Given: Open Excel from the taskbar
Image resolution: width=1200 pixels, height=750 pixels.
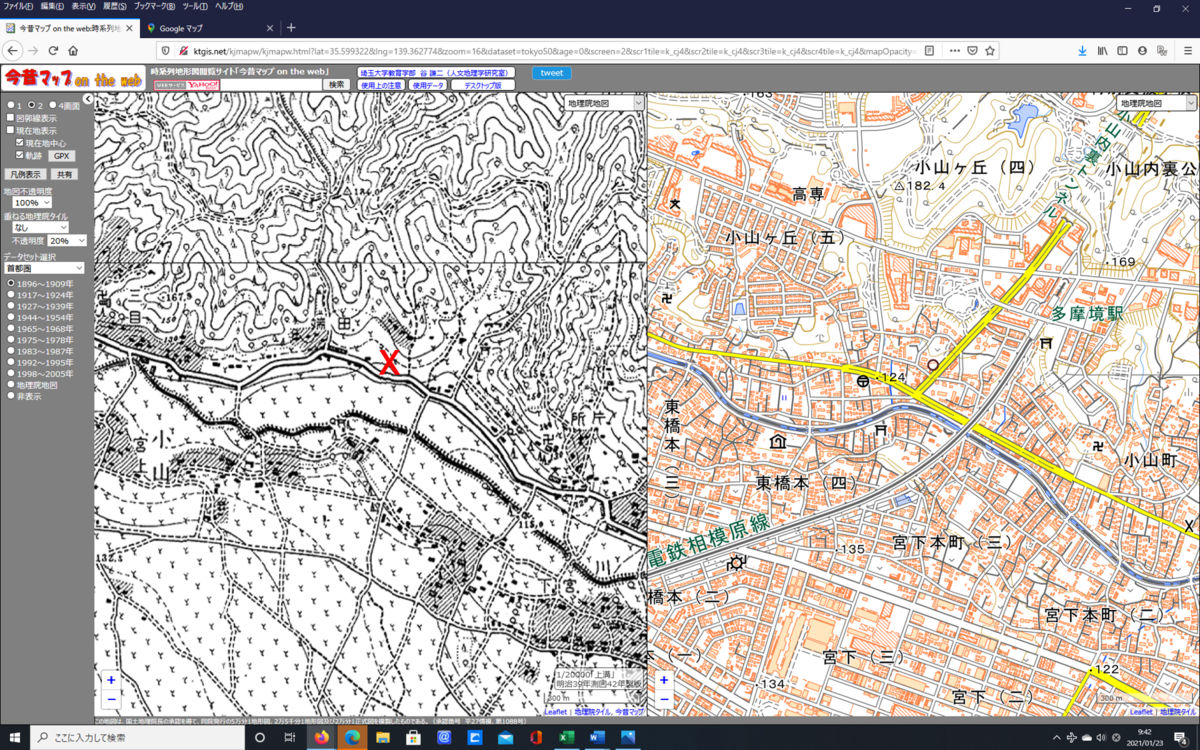Looking at the screenshot, I should point(565,737).
